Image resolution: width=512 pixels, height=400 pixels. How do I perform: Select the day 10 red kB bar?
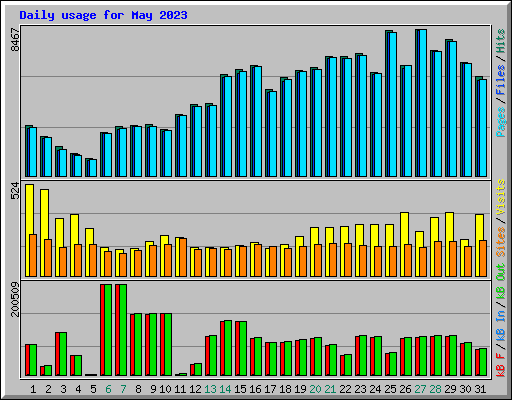tap(162, 345)
